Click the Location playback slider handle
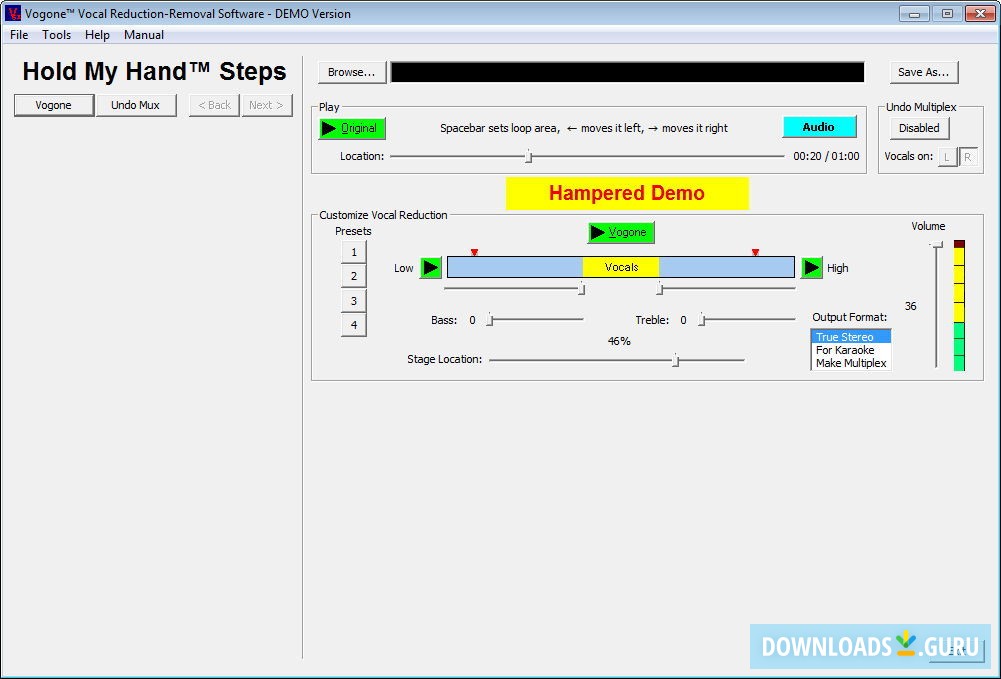Screen dimensions: 1001x679 coord(529,156)
